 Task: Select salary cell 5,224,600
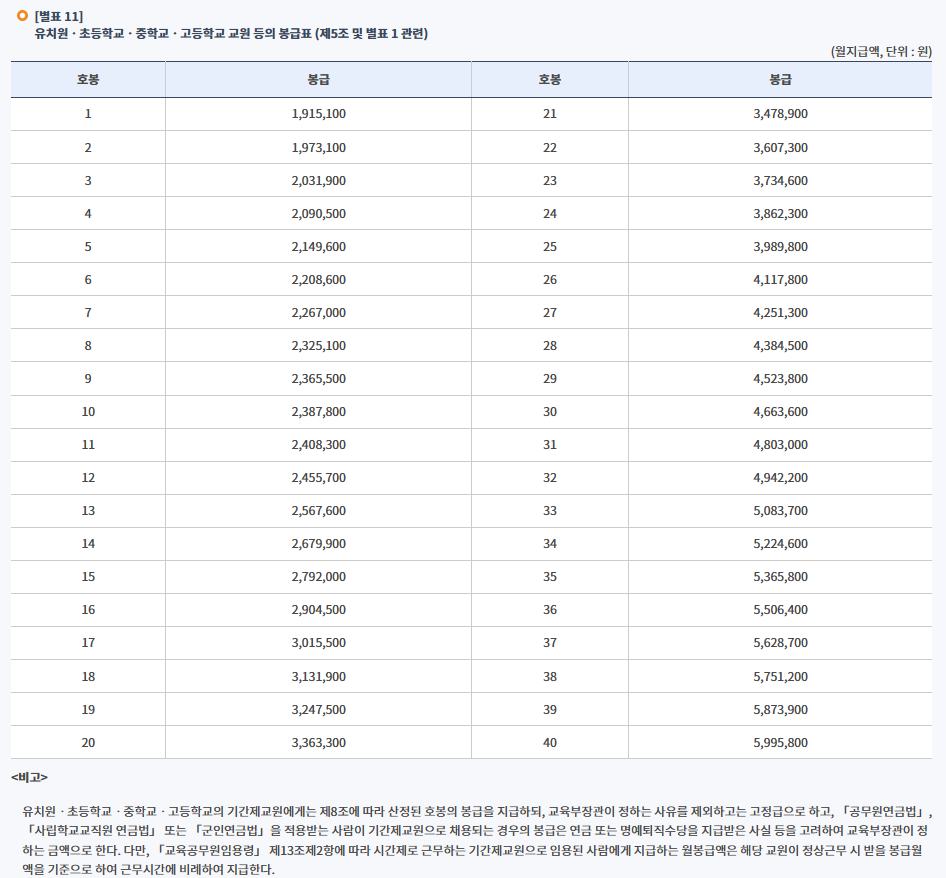tap(780, 544)
